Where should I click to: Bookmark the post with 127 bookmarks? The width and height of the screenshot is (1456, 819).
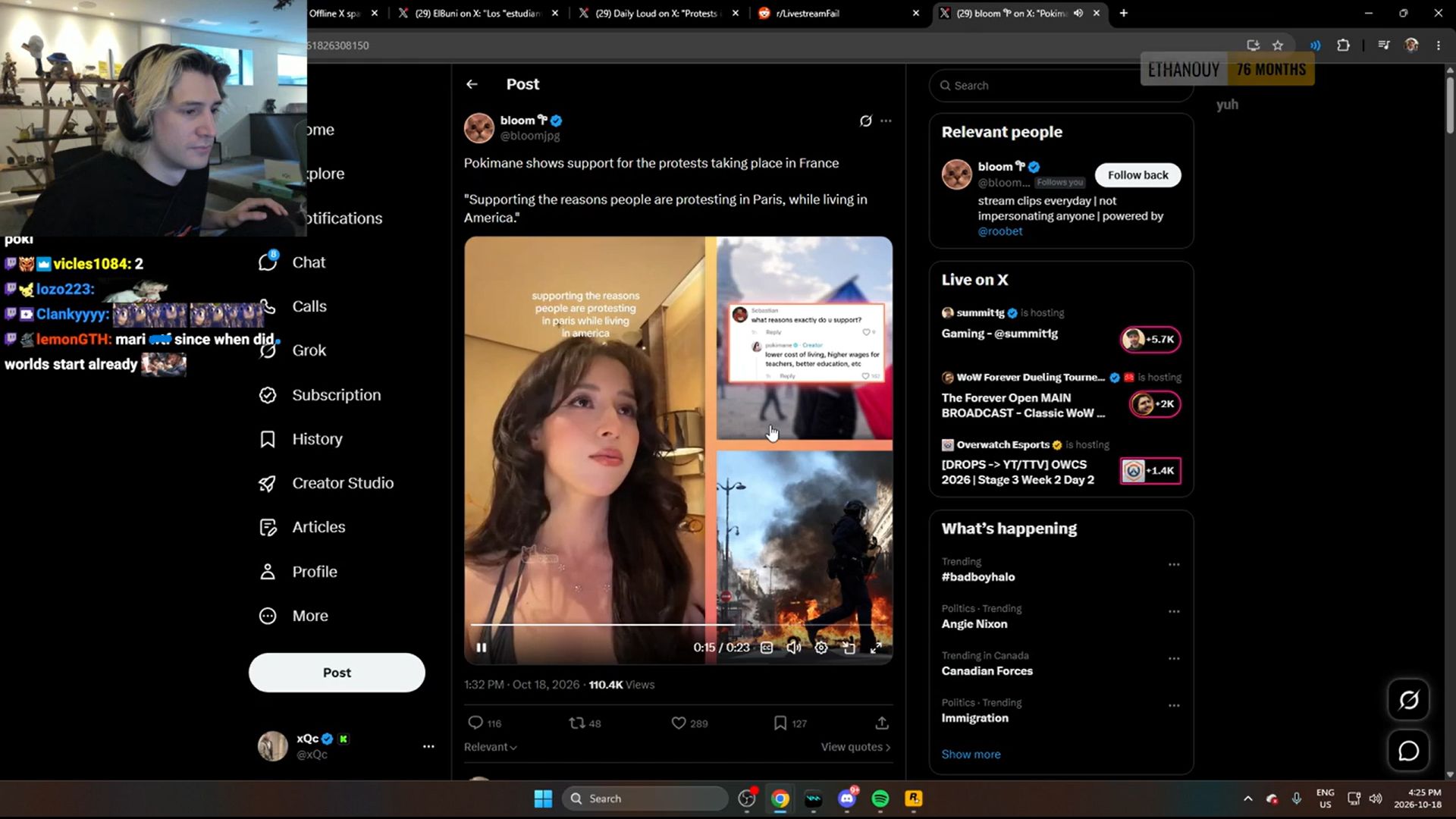tap(789, 723)
